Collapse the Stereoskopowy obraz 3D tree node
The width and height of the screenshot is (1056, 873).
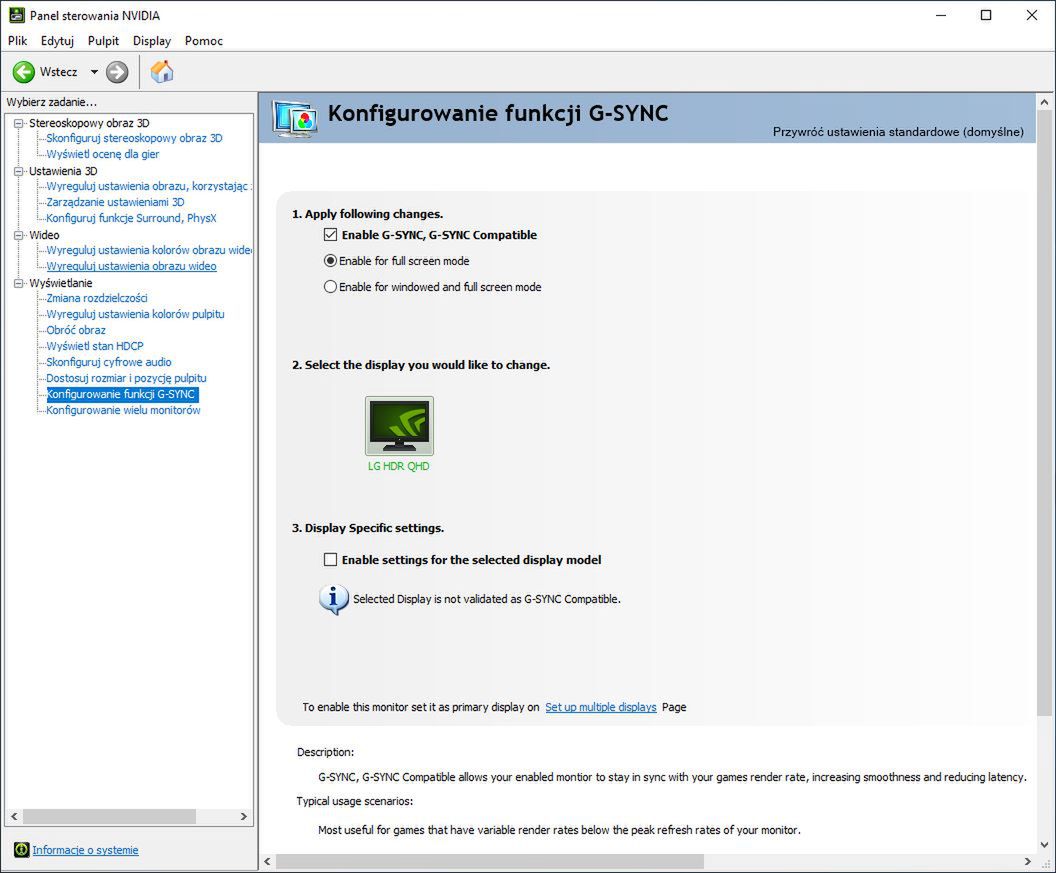(x=19, y=123)
